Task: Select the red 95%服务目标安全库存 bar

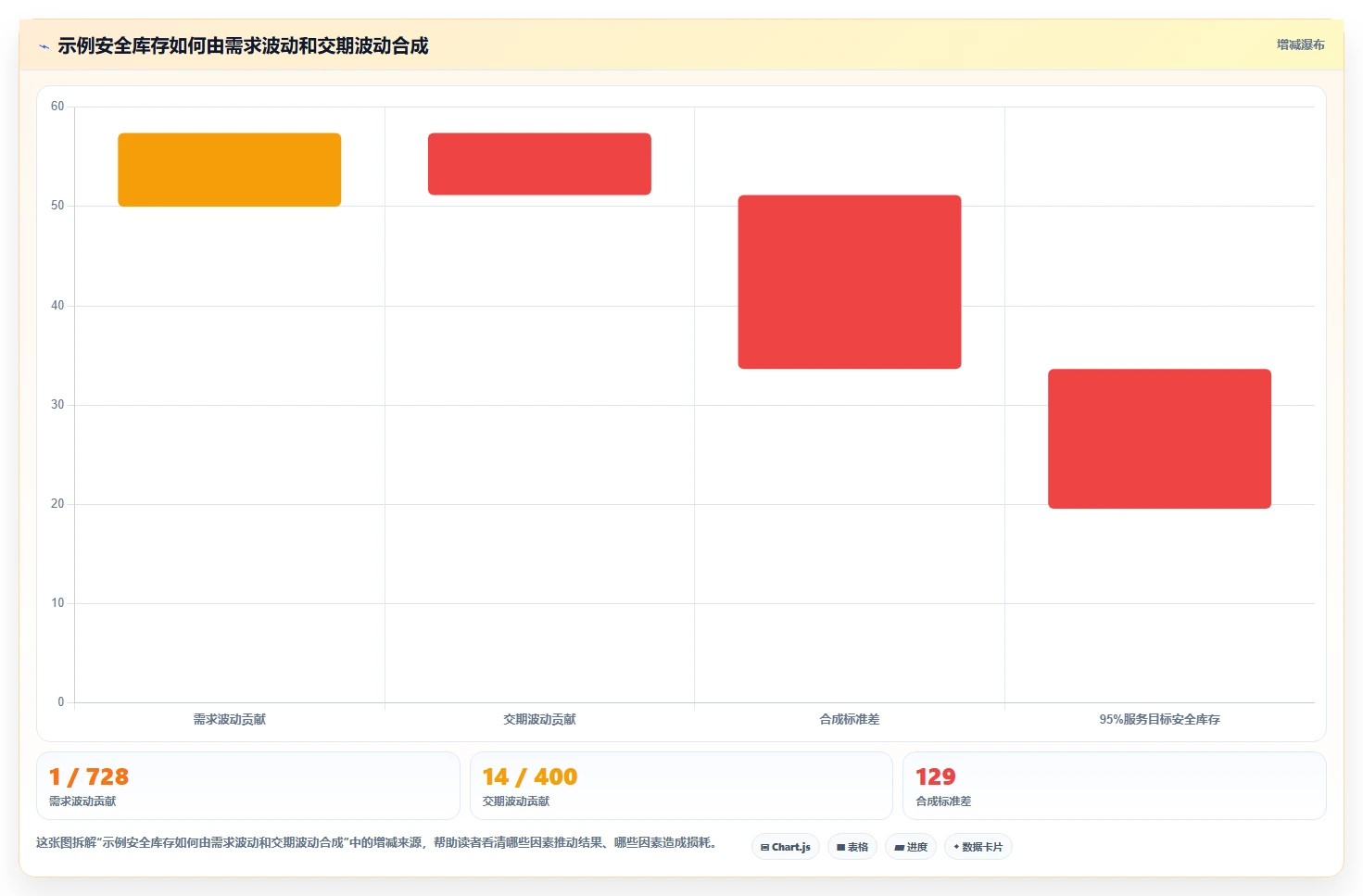Action: [1159, 439]
